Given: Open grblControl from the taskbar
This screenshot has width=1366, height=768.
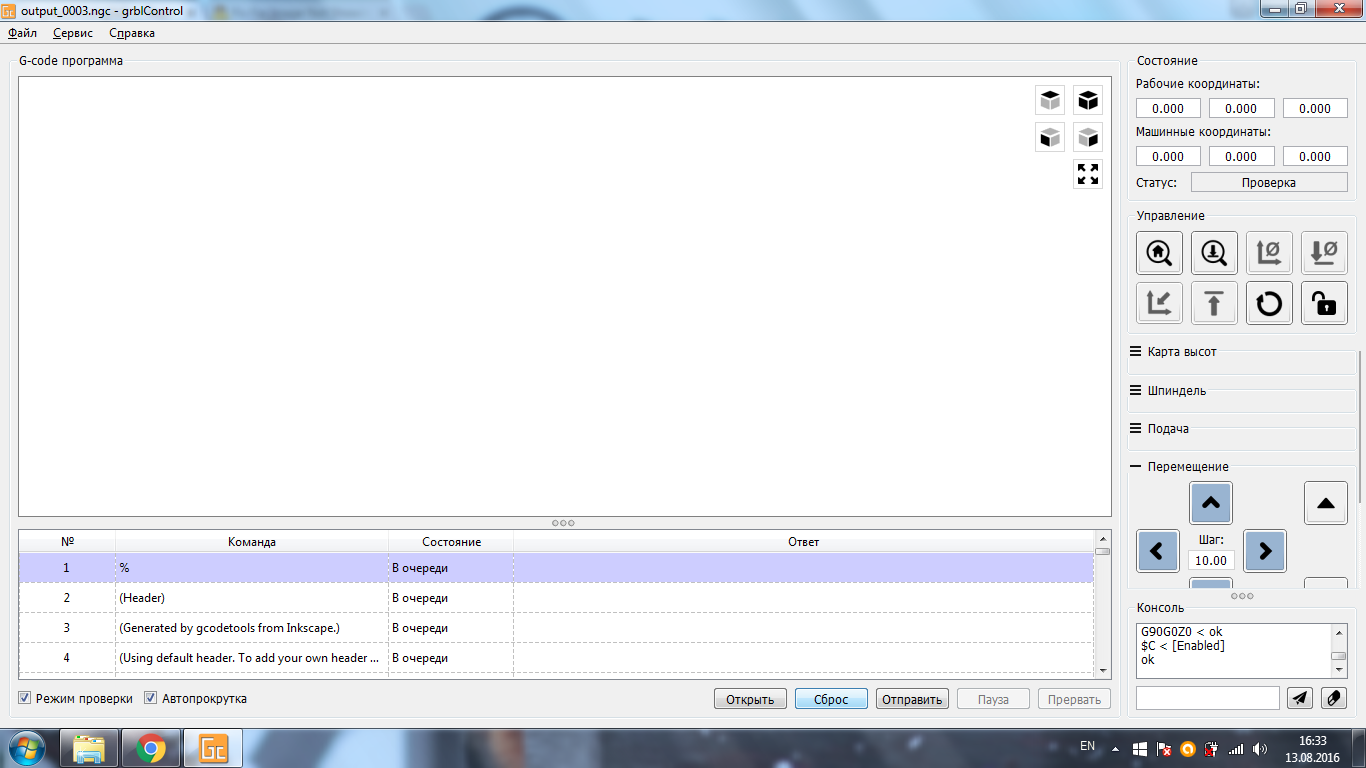Looking at the screenshot, I should point(213,748).
